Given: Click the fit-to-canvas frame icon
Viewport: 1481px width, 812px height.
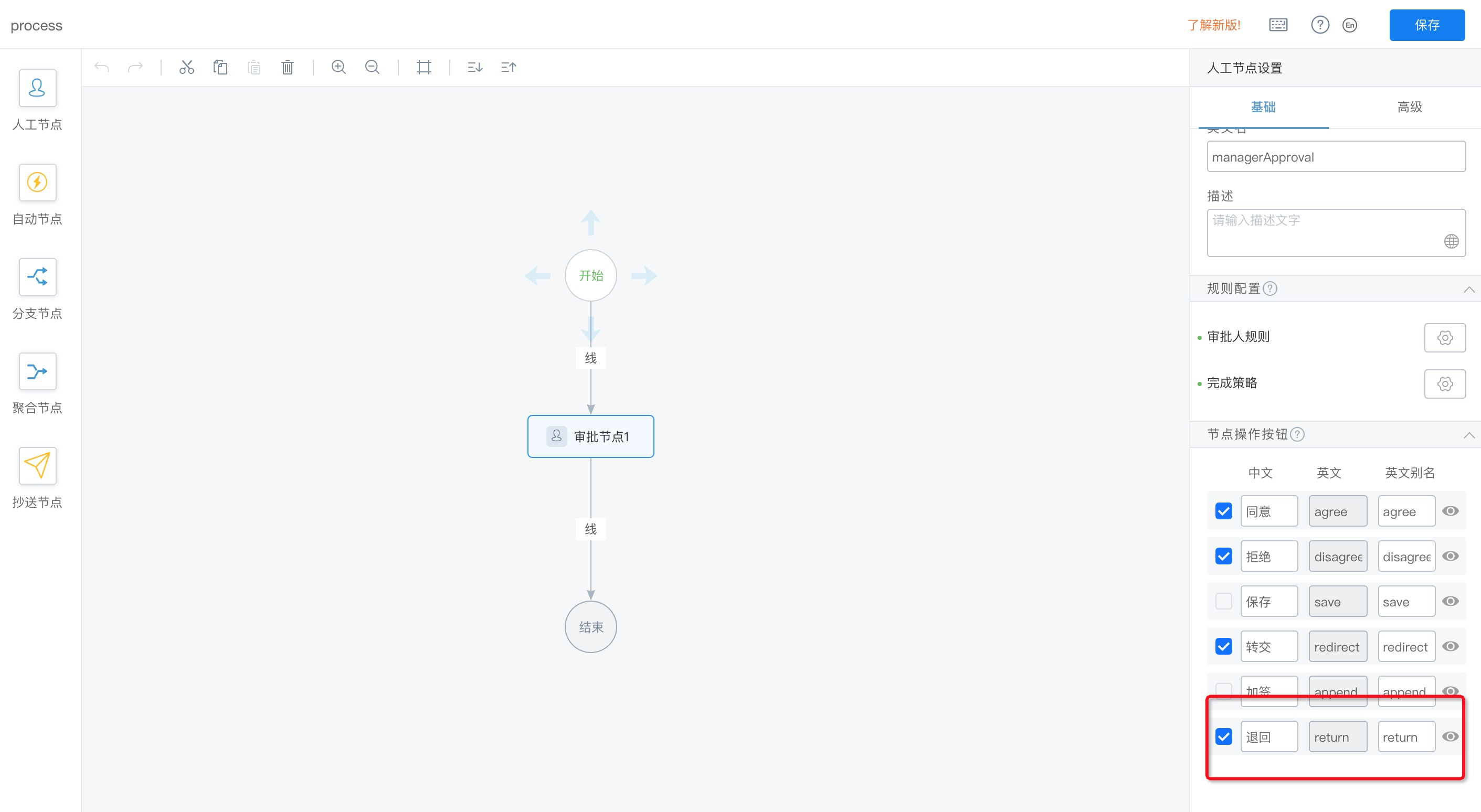Looking at the screenshot, I should [x=424, y=67].
